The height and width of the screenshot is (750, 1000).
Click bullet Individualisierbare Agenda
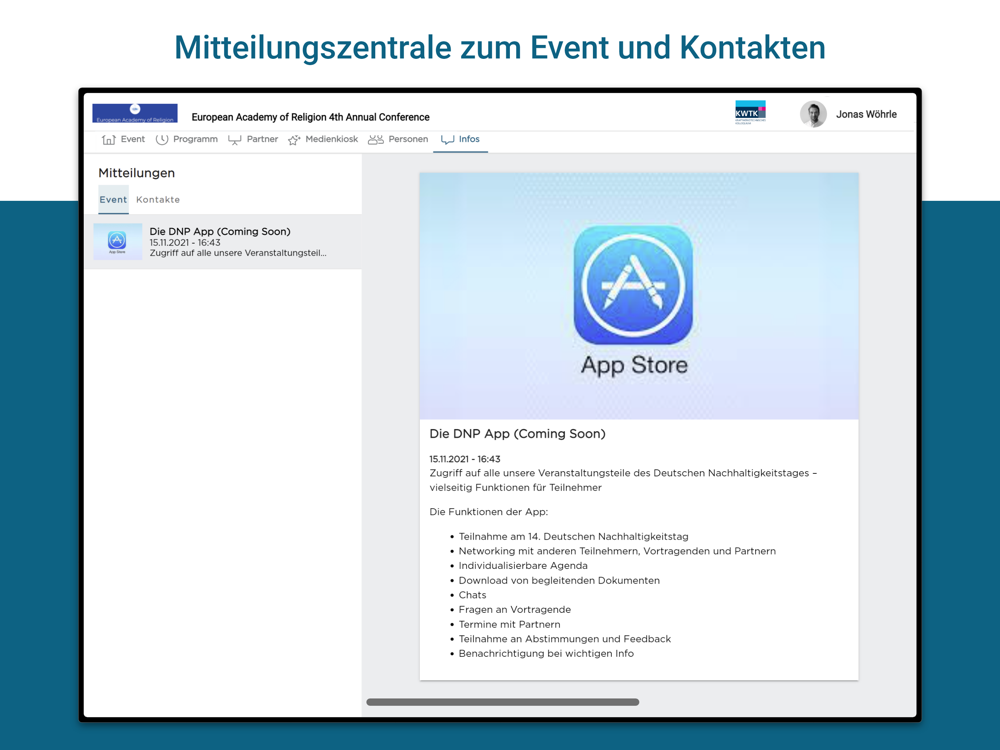coord(523,566)
